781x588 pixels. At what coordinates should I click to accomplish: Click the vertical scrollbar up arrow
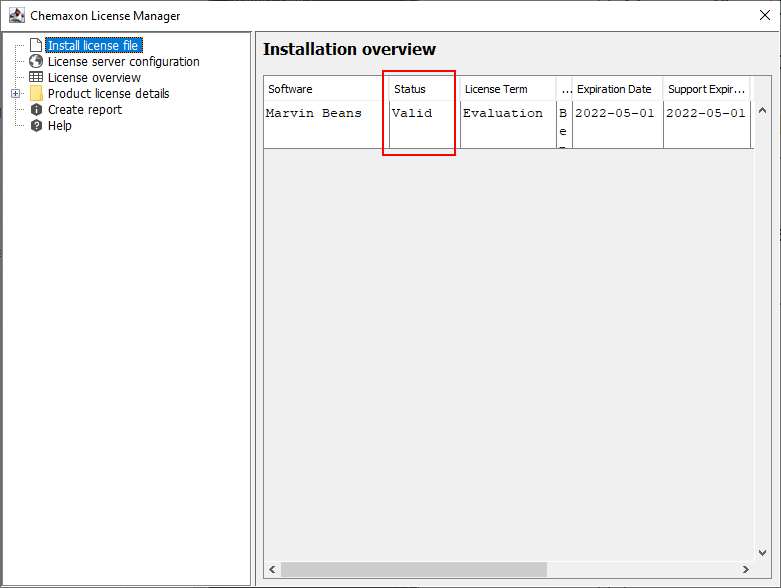762,111
